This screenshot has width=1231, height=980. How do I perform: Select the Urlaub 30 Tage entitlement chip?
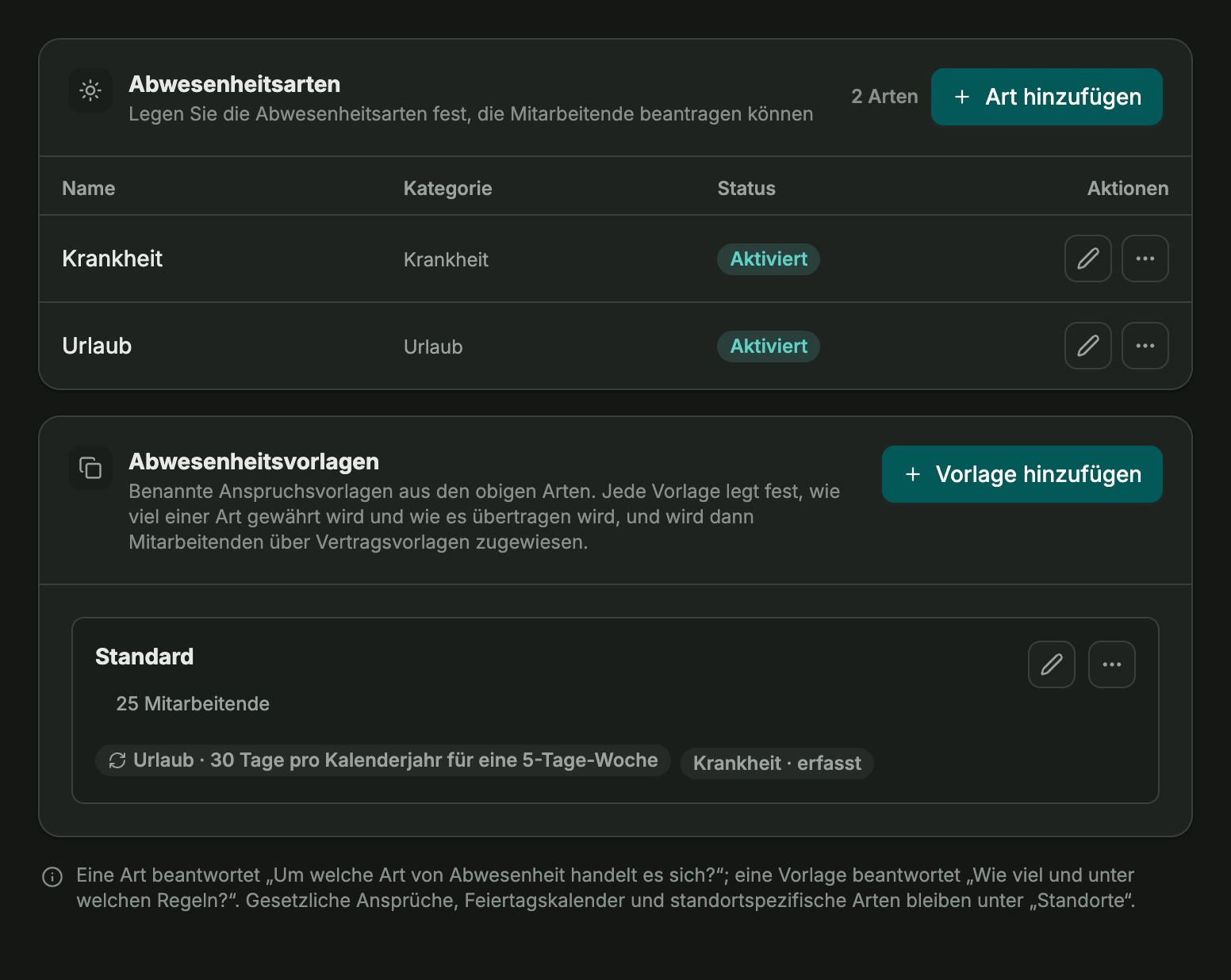(382, 760)
